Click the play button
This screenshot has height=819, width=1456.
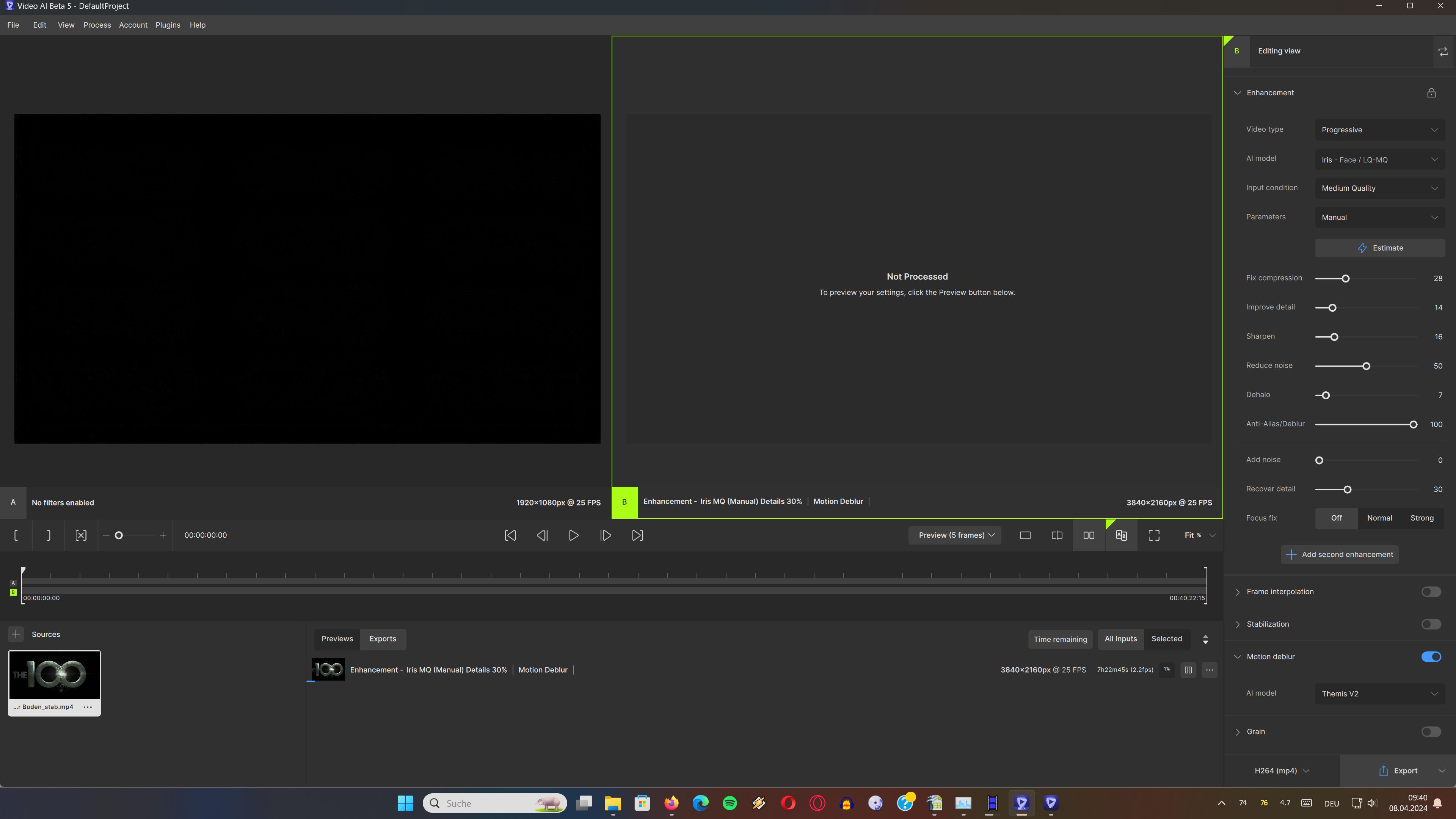(573, 535)
